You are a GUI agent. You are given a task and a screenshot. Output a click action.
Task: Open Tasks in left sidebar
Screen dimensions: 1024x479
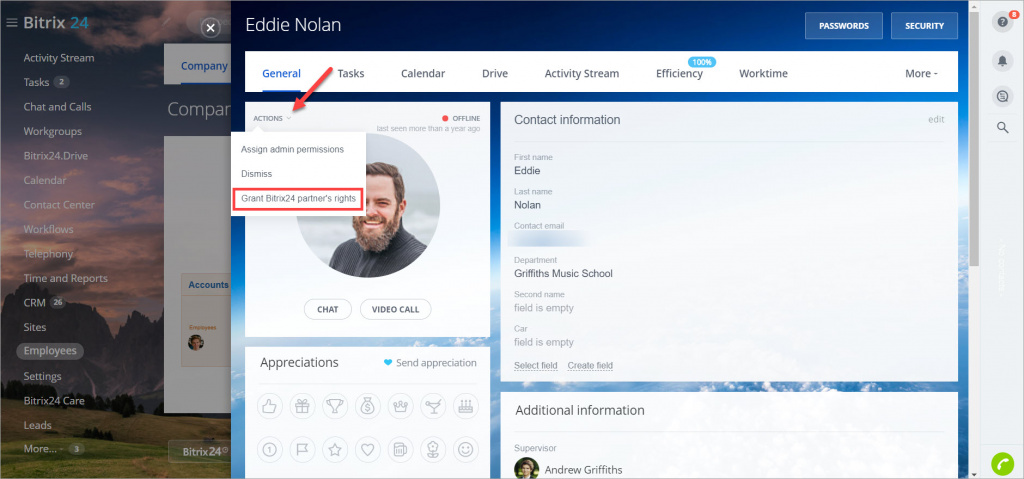[36, 82]
